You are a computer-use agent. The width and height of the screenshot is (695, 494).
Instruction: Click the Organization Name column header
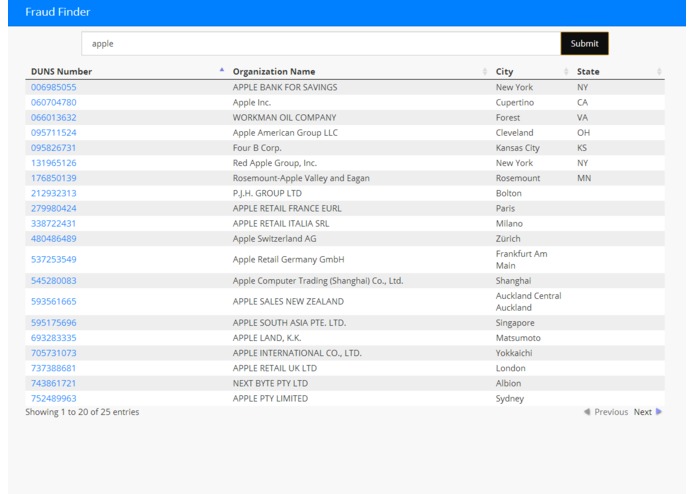click(x=274, y=71)
